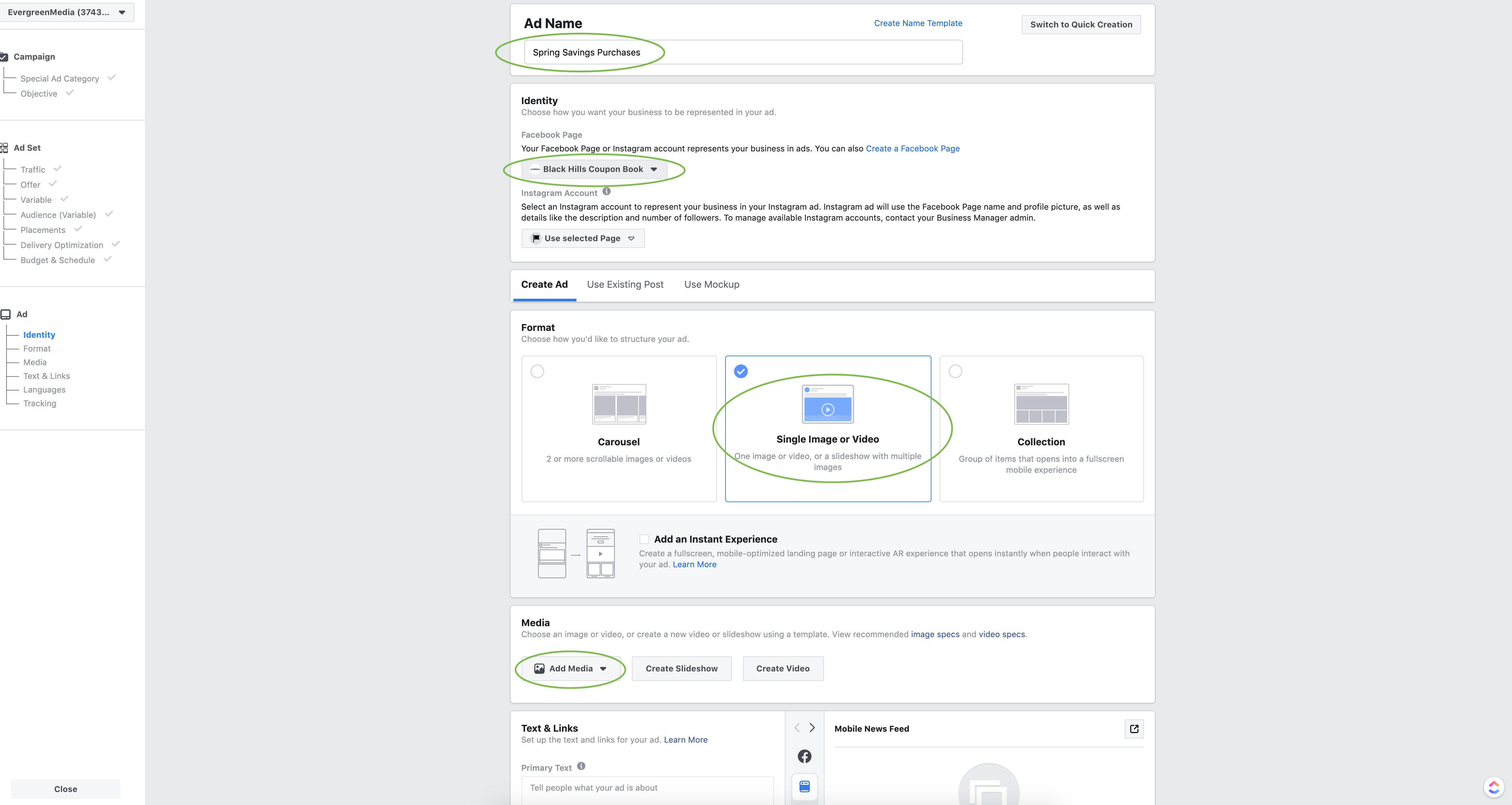Click the Switch to Quick Creation button
The width and height of the screenshot is (1512, 805).
coord(1081,25)
